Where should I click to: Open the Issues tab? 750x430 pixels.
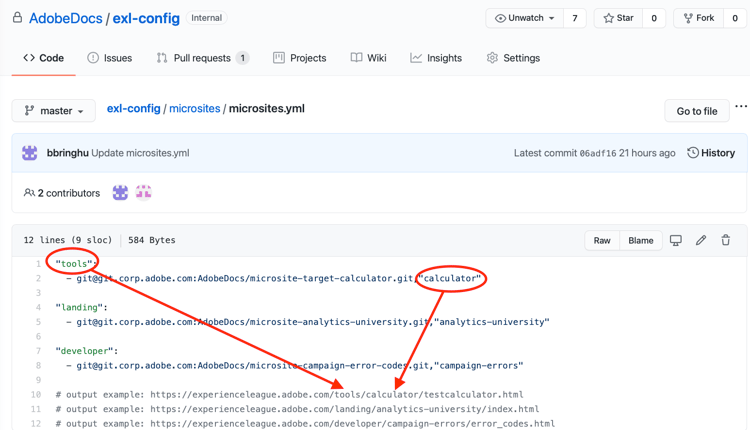pyautogui.click(x=110, y=58)
